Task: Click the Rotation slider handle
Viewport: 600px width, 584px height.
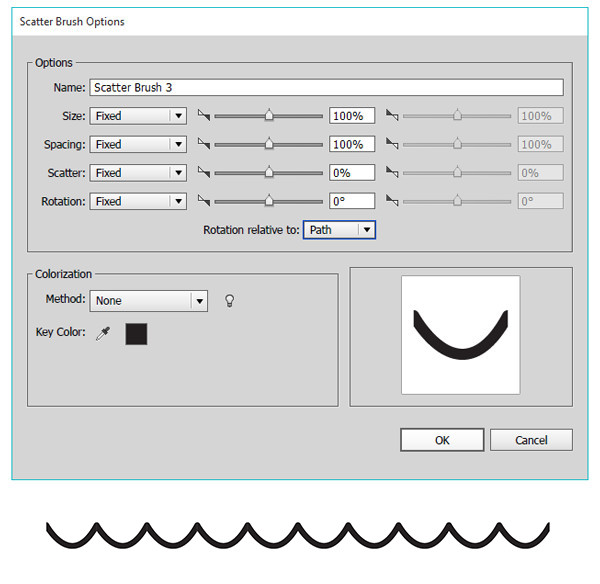Action: click(x=269, y=200)
